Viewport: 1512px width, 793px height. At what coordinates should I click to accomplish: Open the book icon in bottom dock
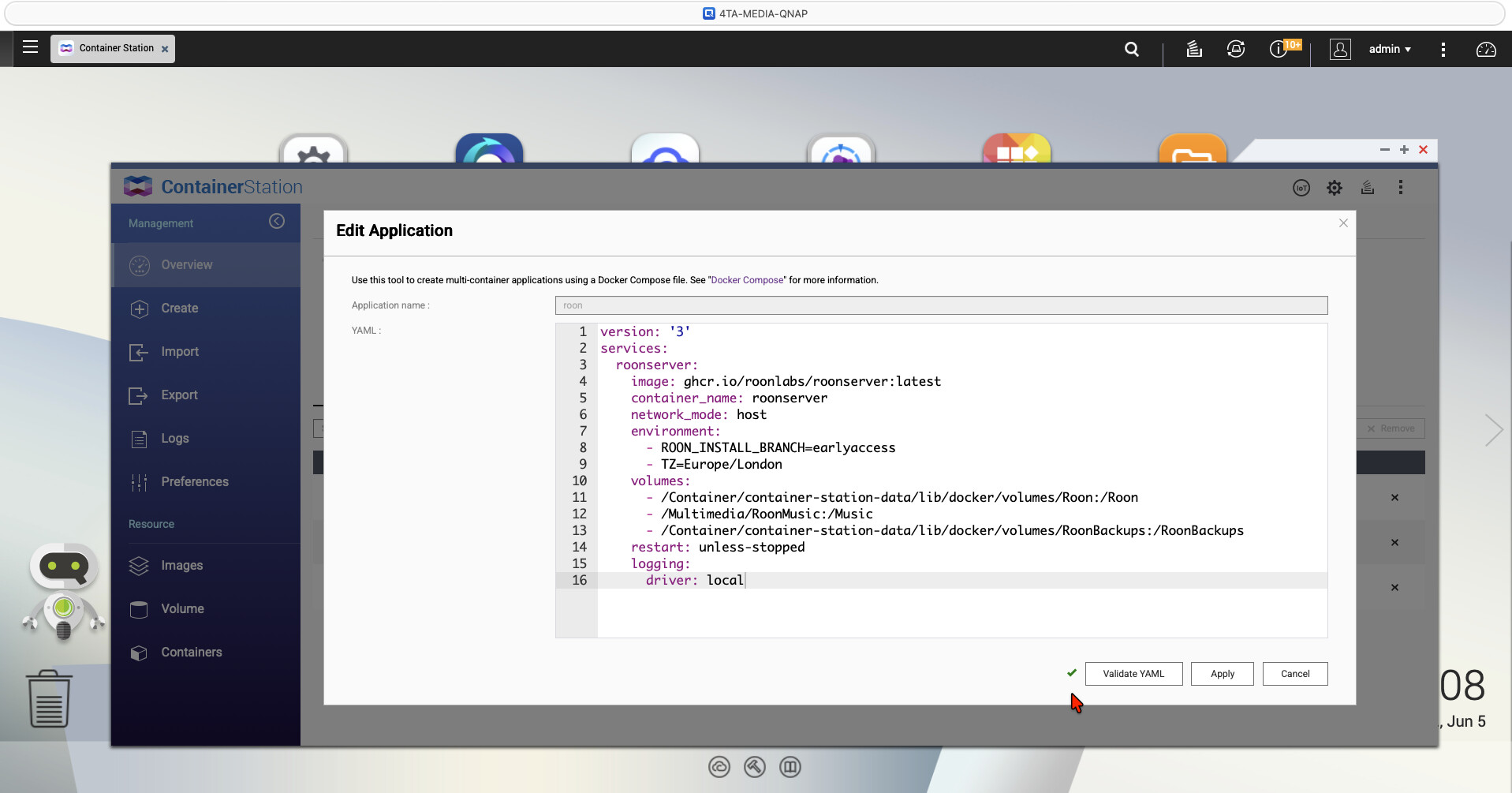pos(790,767)
